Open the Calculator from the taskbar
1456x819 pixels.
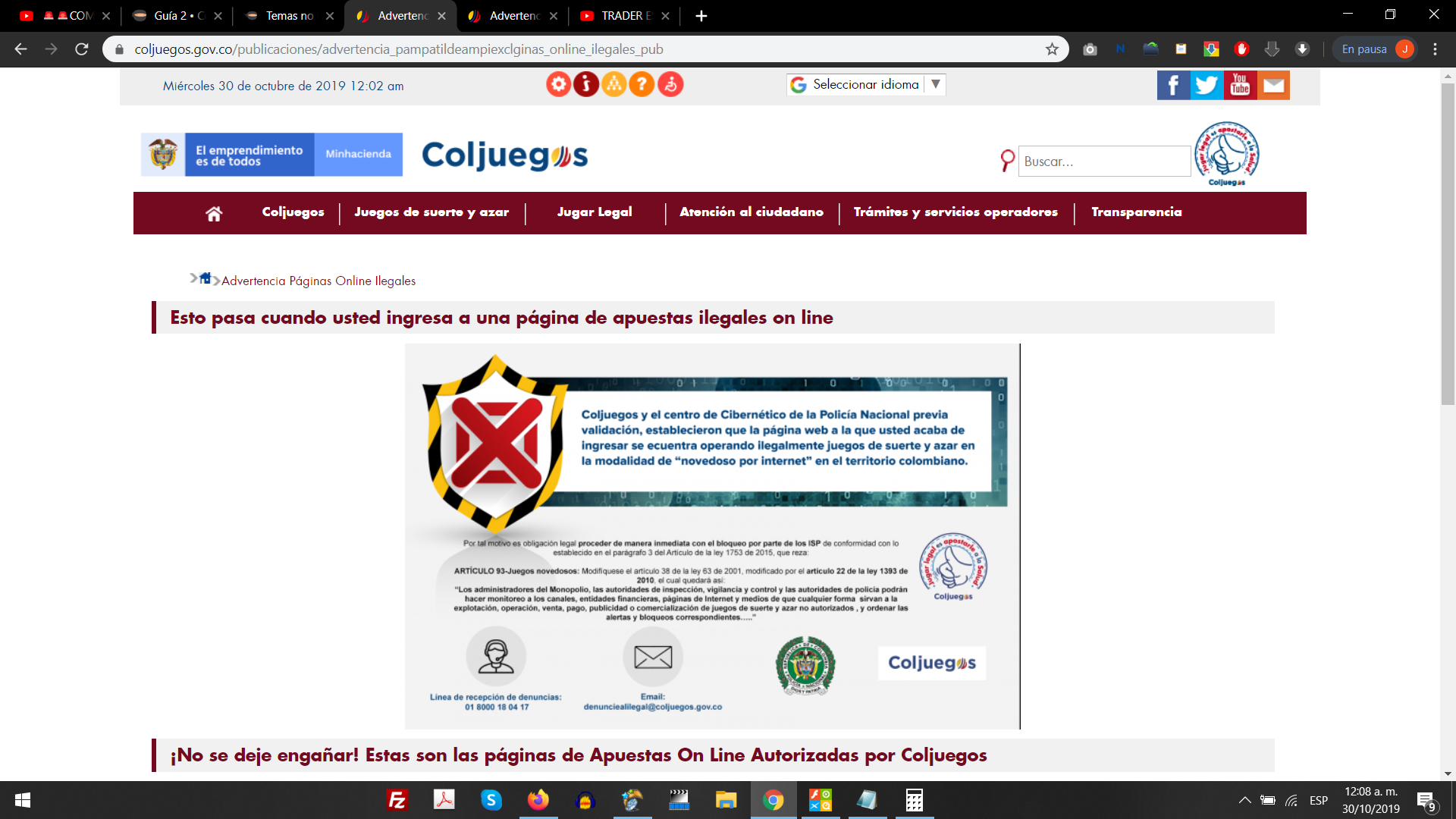(x=914, y=800)
